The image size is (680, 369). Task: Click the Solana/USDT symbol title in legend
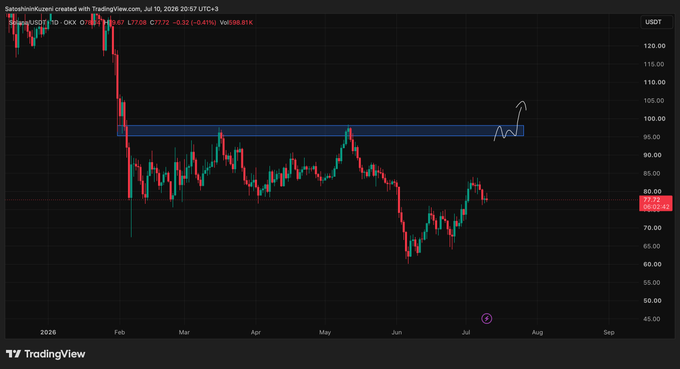27,23
